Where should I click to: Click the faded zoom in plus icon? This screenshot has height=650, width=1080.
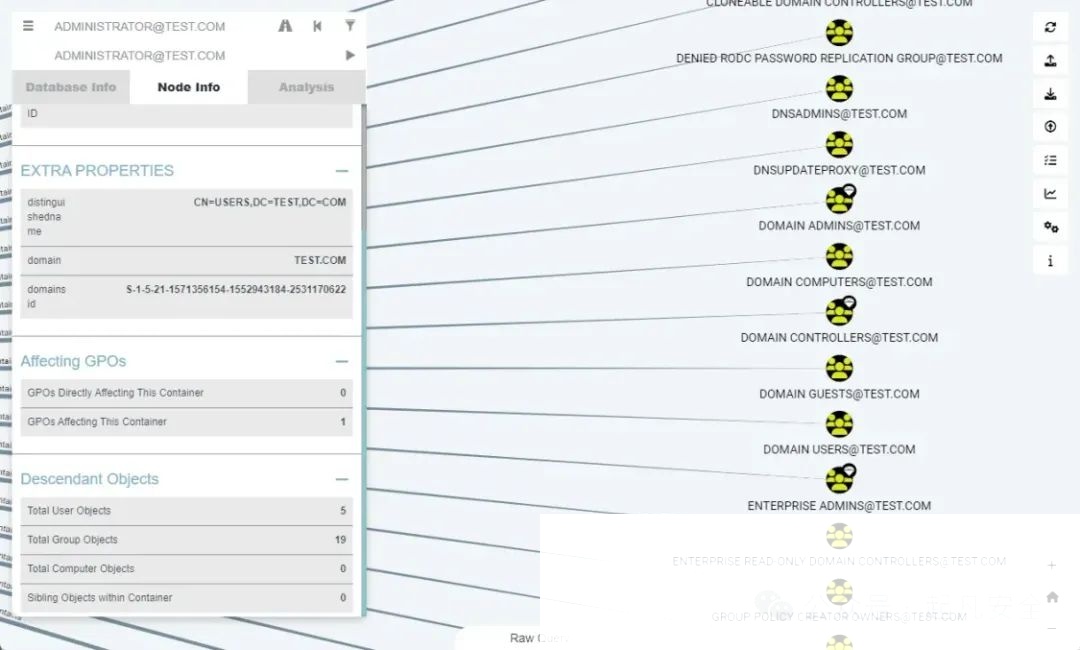(x=1052, y=565)
